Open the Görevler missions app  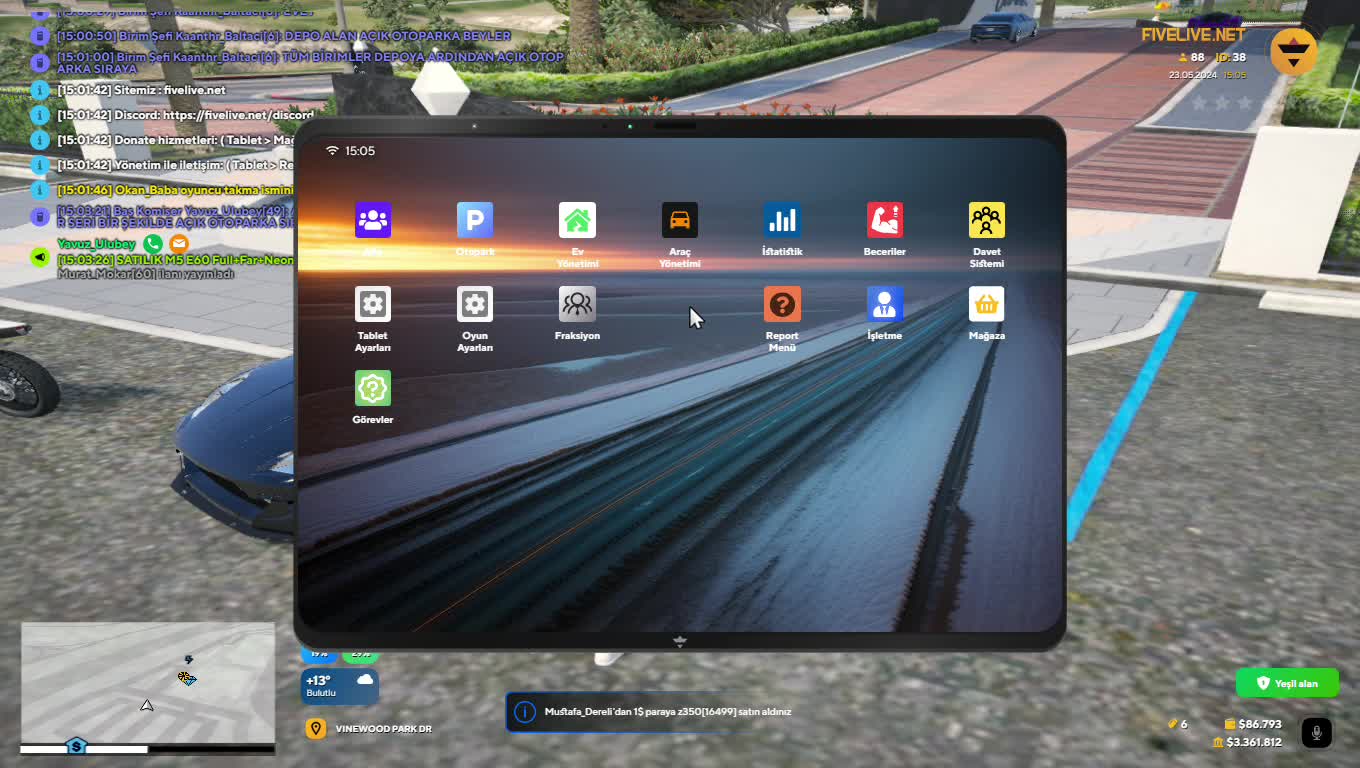(373, 389)
